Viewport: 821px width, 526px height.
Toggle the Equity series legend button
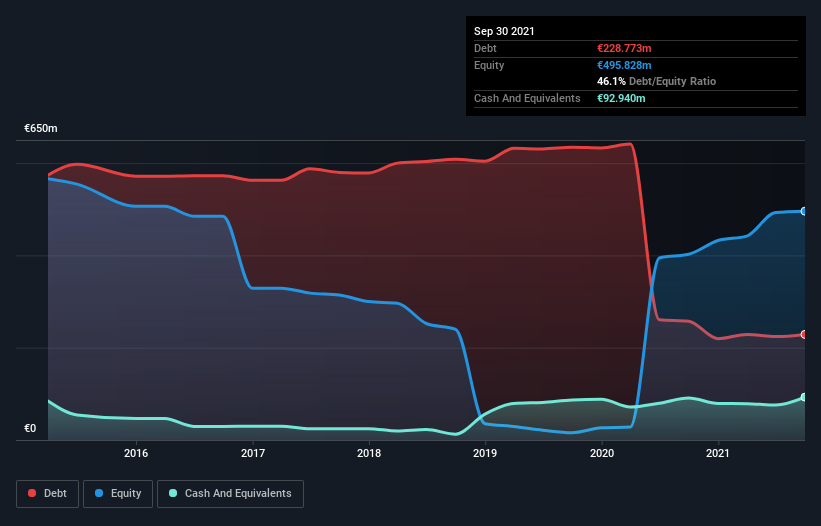click(118, 494)
